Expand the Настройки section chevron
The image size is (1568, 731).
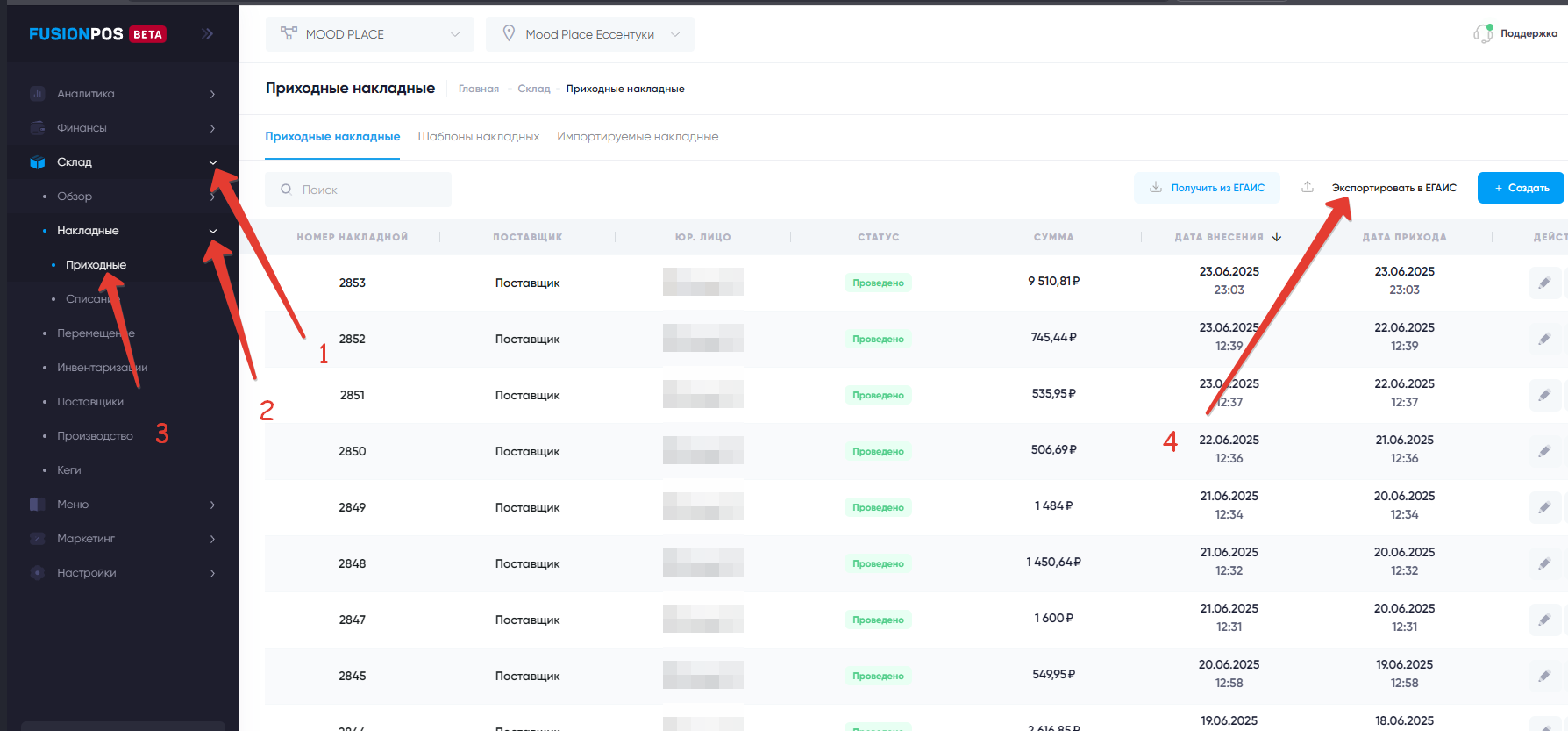[212, 573]
